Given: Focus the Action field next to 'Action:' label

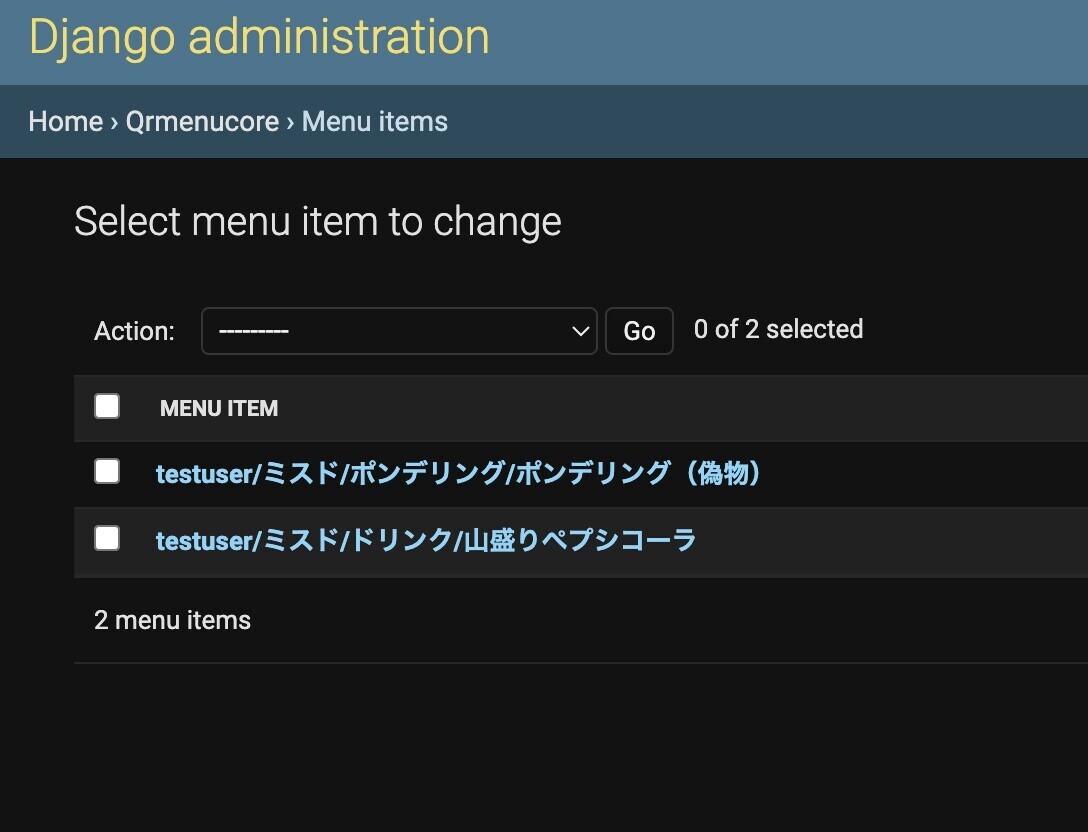Looking at the screenshot, I should 399,330.
